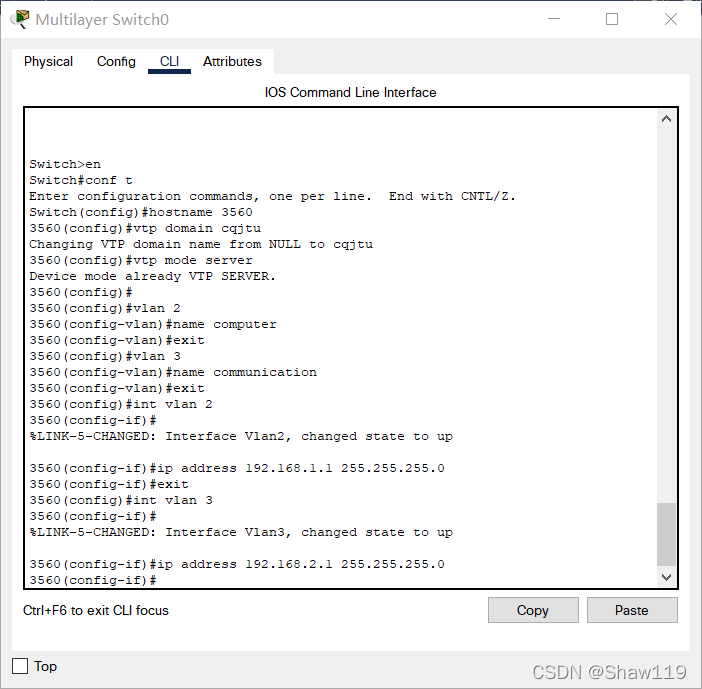Image resolution: width=702 pixels, height=689 pixels.
Task: Click 'Ctrl+F6 to exit CLI focus' hint
Action: pyautogui.click(x=96, y=610)
